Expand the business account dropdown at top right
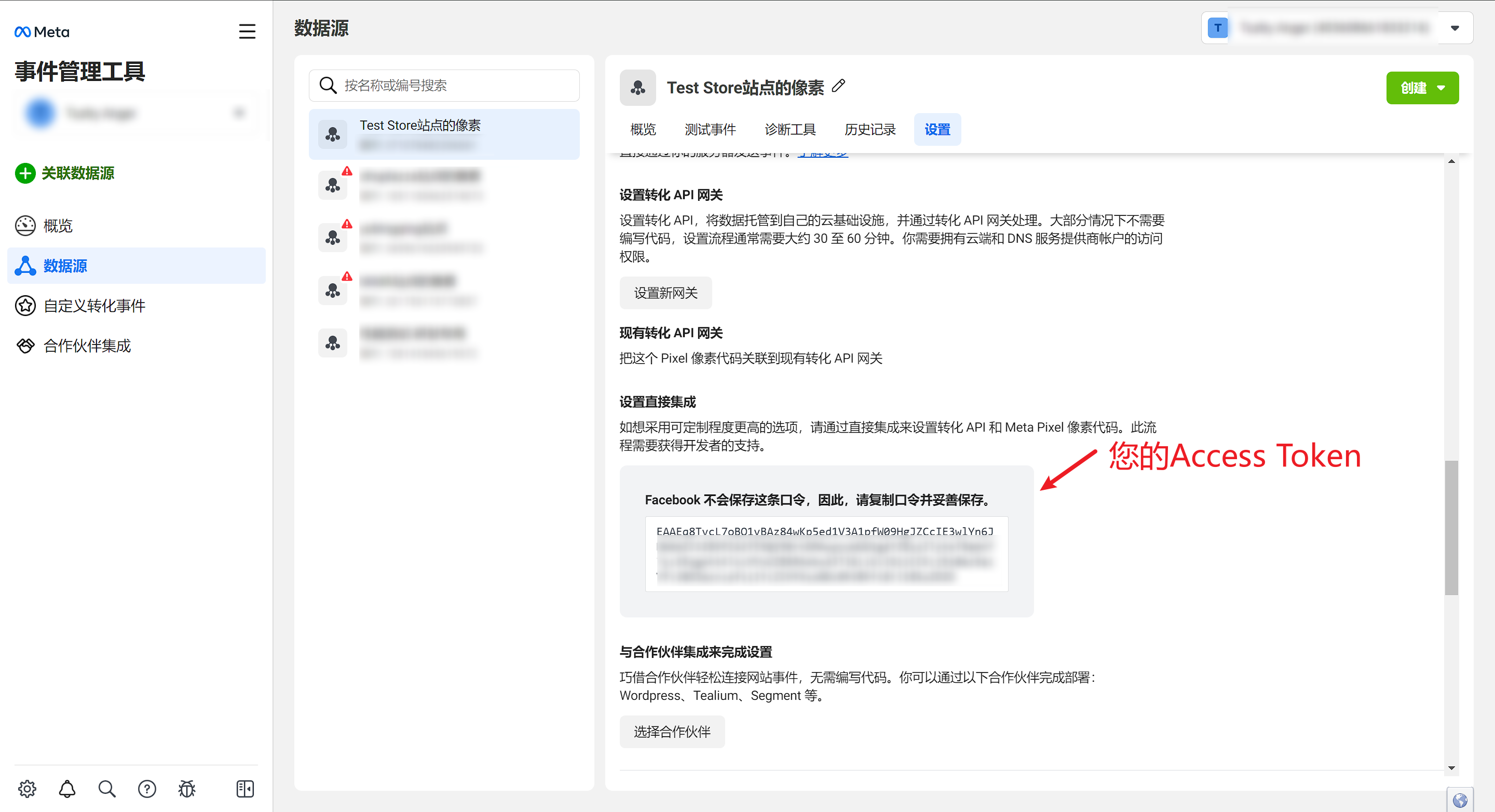Screen dimensions: 1495x812 coord(1455,28)
